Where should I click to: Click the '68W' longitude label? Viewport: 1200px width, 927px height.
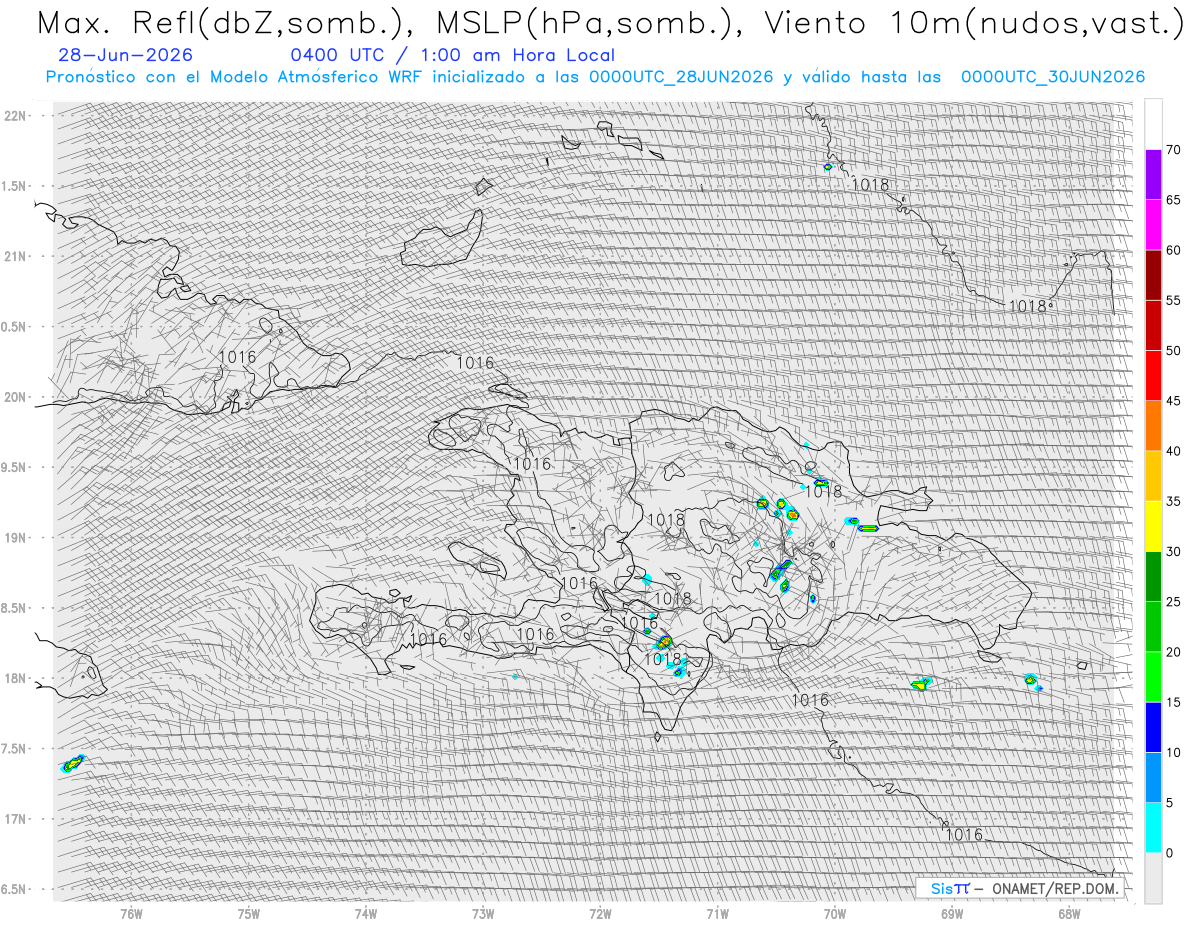1069,914
